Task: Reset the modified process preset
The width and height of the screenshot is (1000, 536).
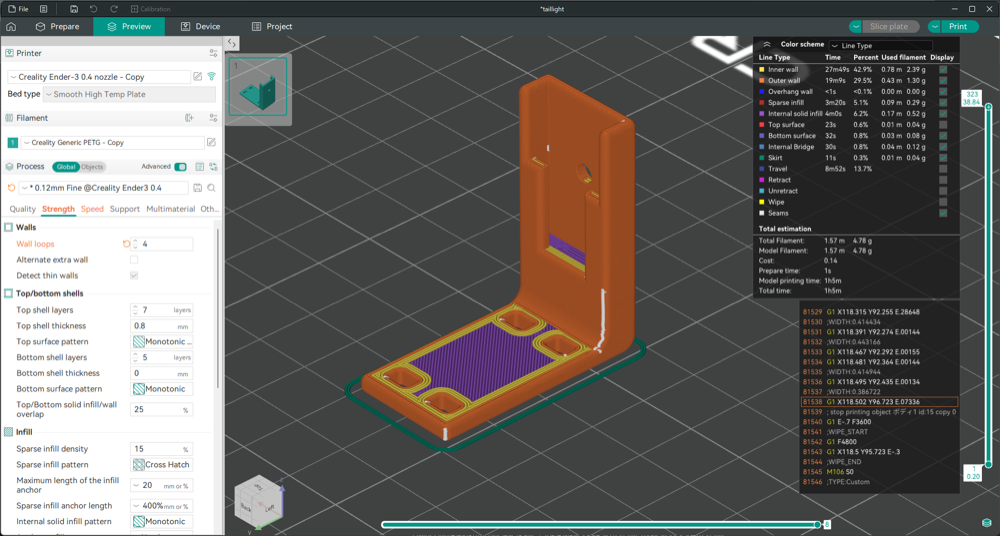Action: pos(11,188)
